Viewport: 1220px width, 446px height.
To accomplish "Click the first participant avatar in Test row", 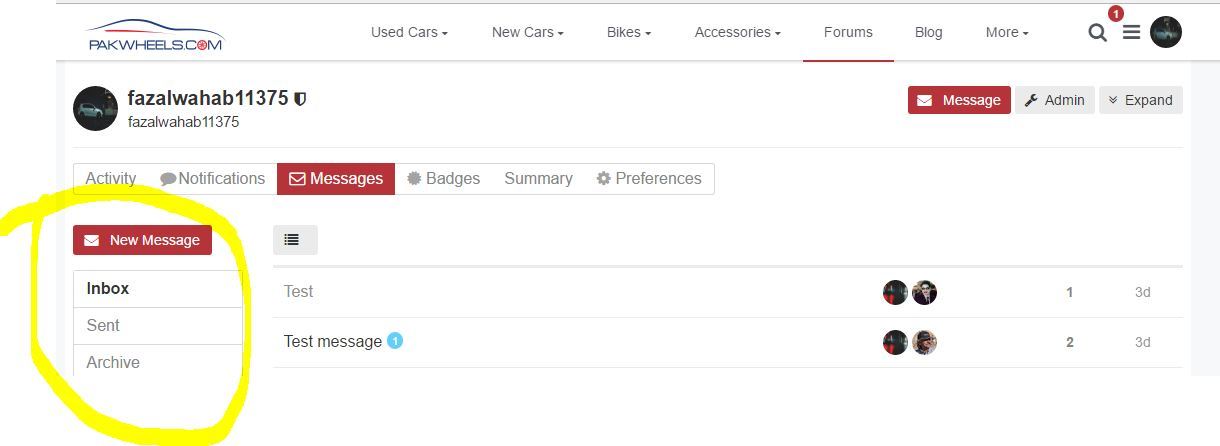I will [x=895, y=292].
